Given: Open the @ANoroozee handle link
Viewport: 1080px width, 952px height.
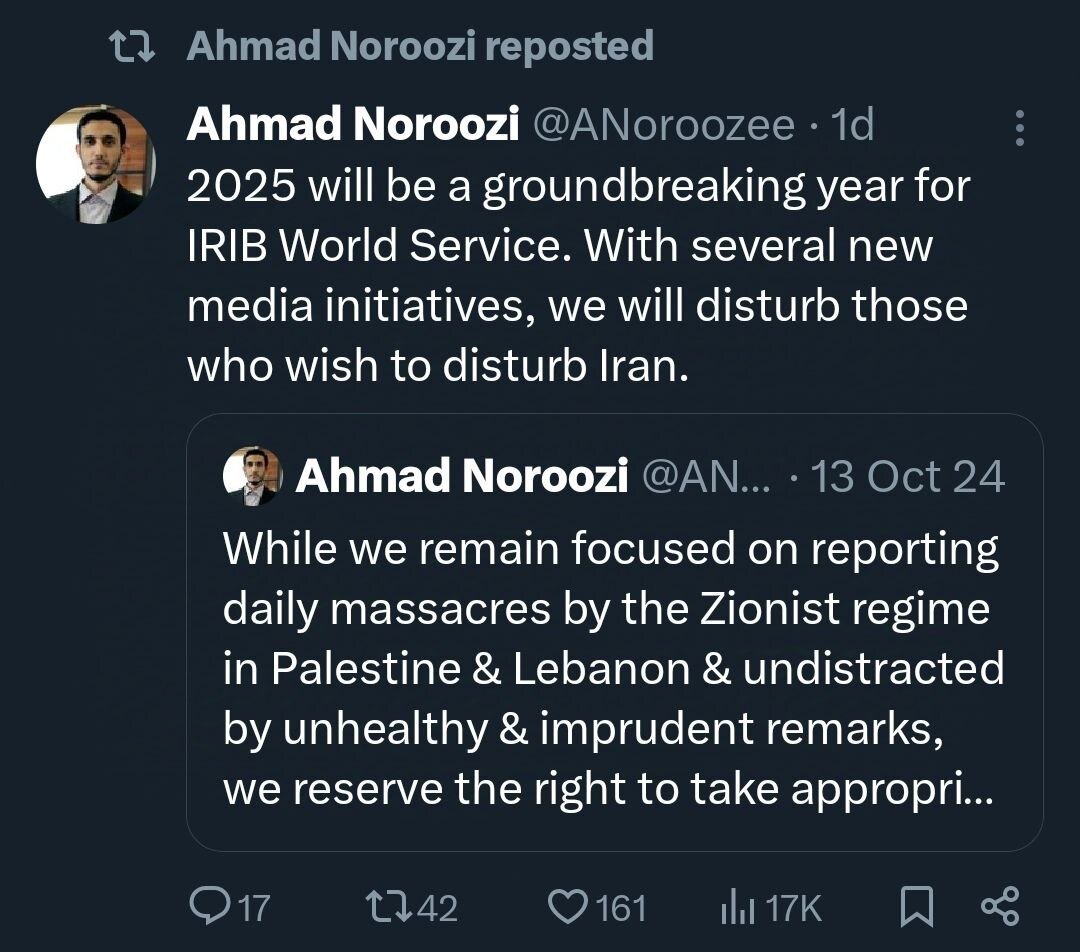Looking at the screenshot, I should (662, 125).
